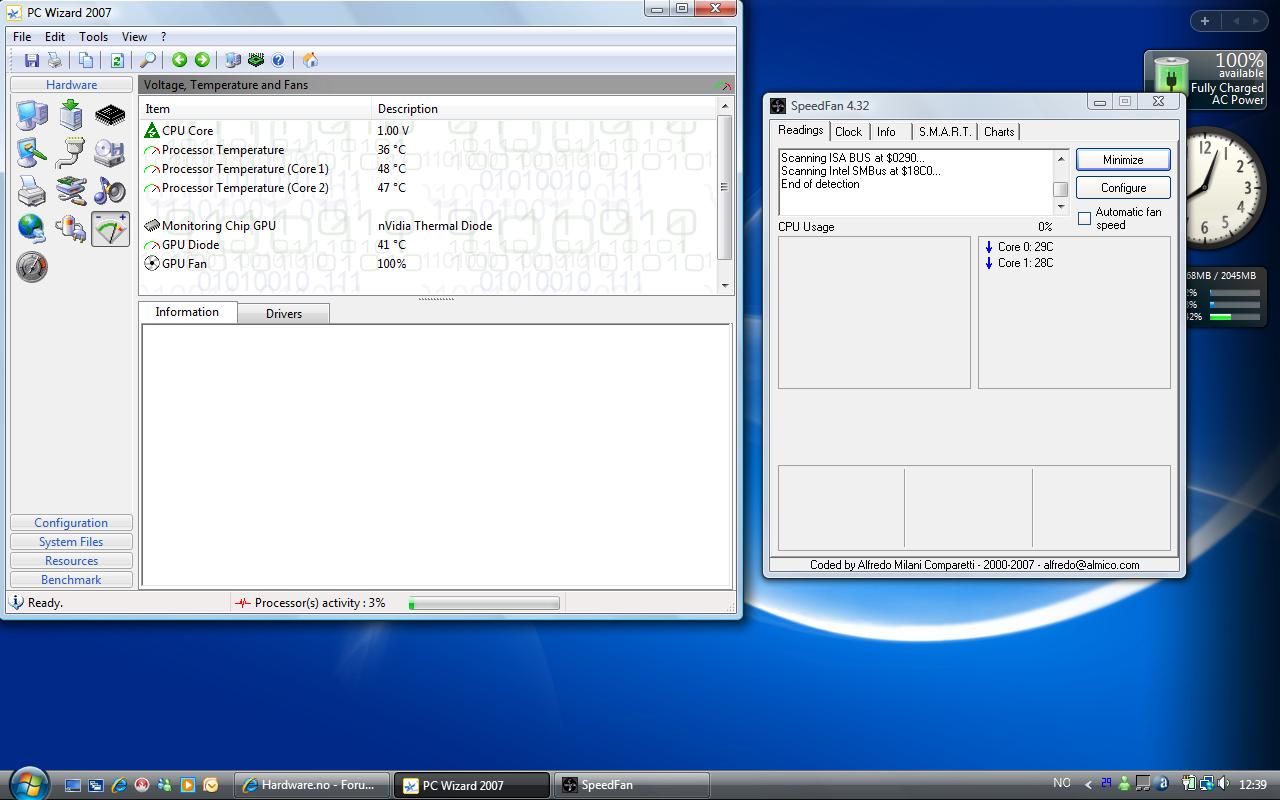Click the Save floppy disk toolbar icon
This screenshot has width=1280, height=800.
32,60
